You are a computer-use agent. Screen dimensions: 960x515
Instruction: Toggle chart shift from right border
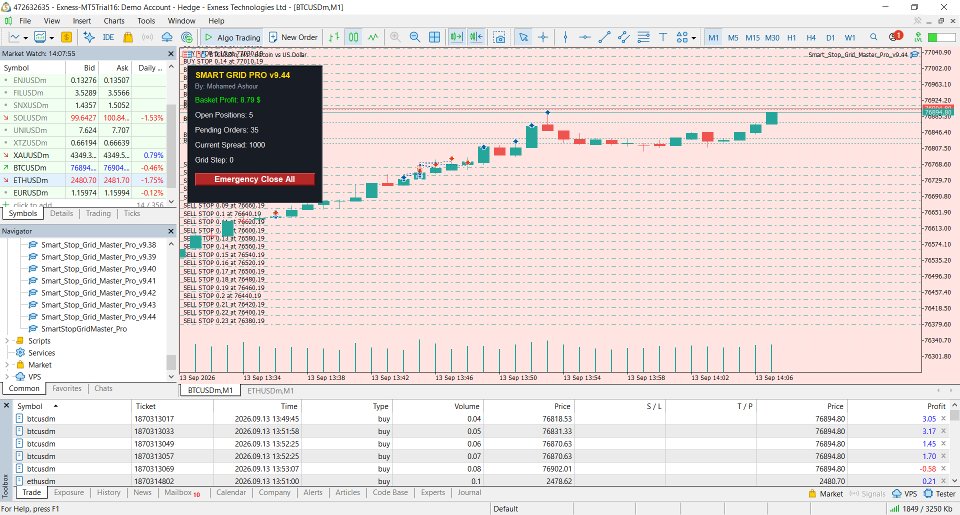click(476, 37)
